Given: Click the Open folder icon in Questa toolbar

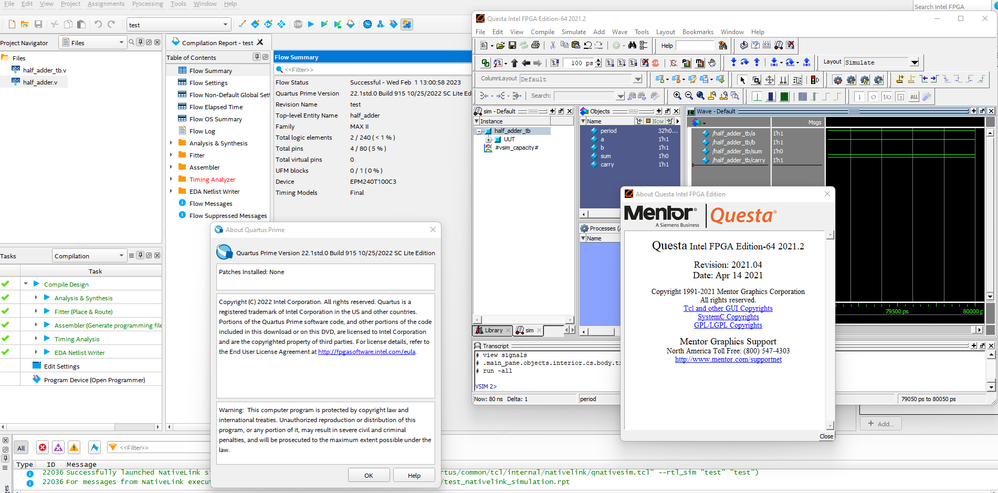Looking at the screenshot, I should (x=500, y=45).
